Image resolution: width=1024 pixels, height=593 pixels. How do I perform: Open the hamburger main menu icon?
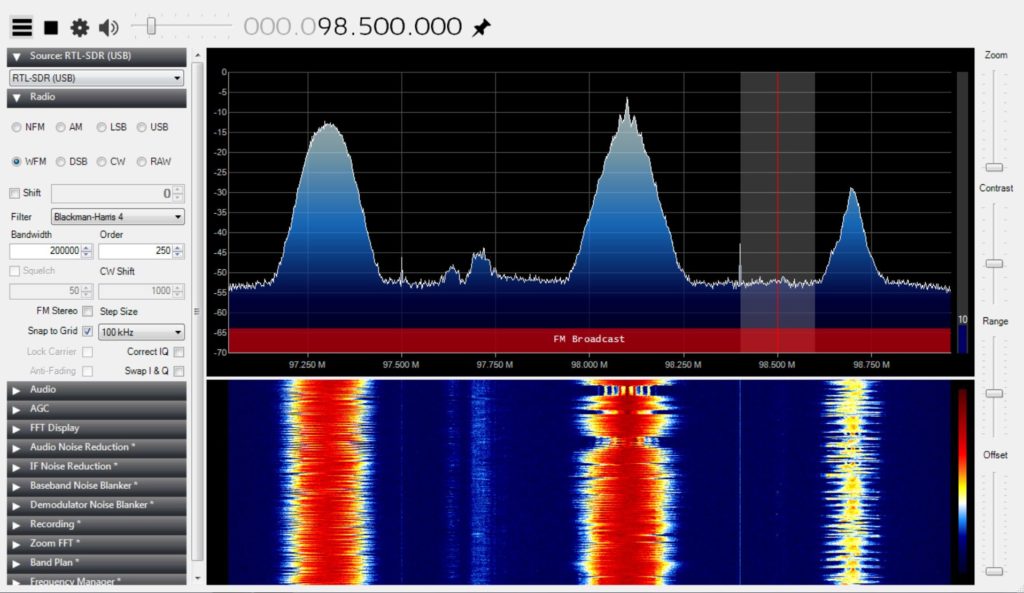pos(22,27)
